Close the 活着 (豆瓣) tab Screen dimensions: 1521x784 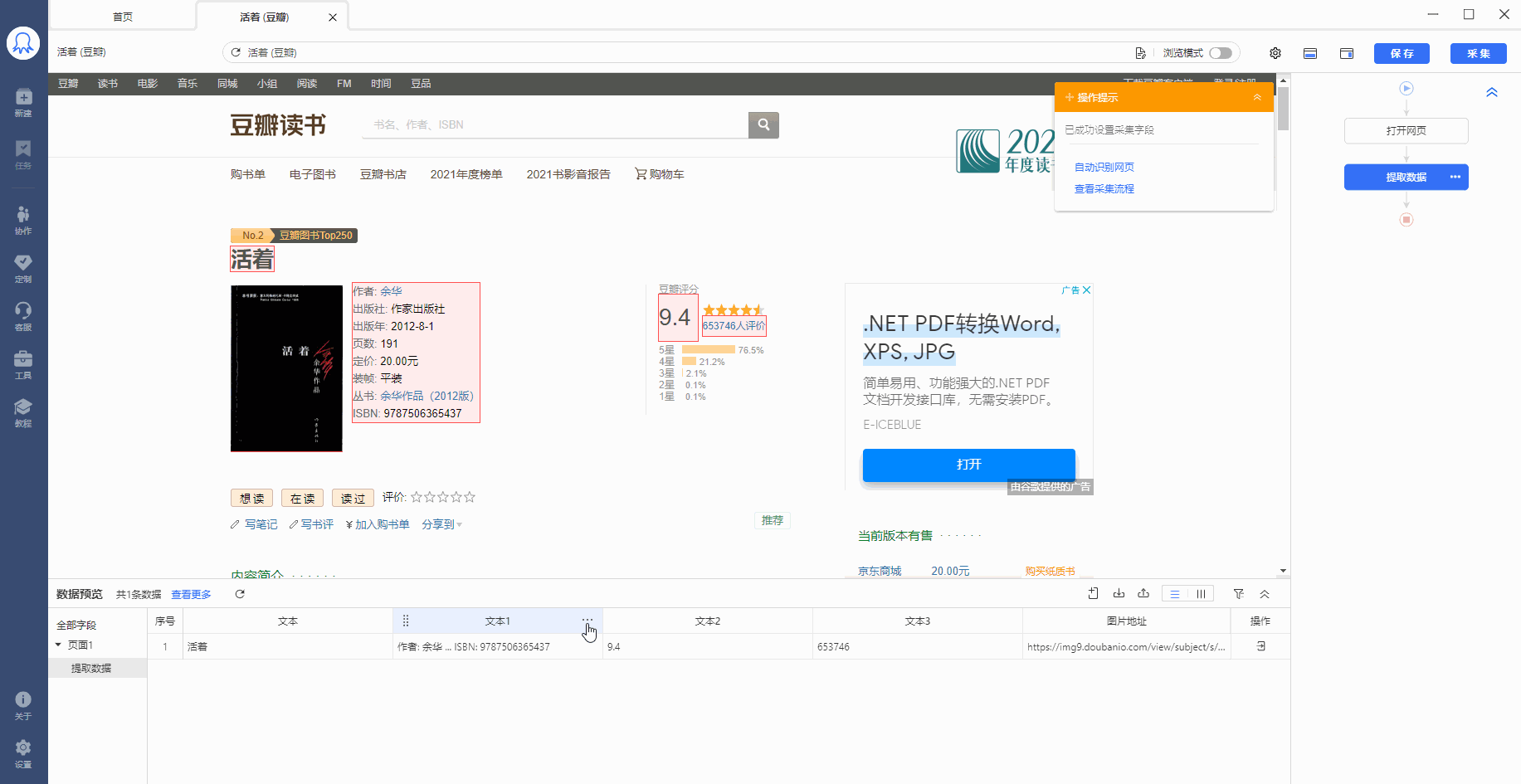click(333, 17)
